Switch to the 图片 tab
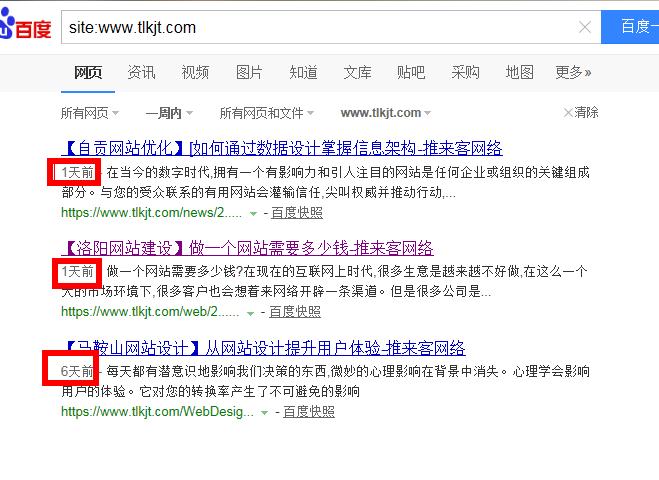This screenshot has height=480, width=659. (x=249, y=72)
